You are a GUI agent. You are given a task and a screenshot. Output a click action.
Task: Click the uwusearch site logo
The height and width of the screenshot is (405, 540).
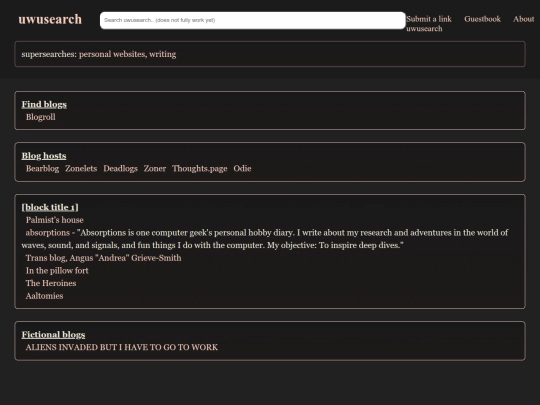[50, 20]
